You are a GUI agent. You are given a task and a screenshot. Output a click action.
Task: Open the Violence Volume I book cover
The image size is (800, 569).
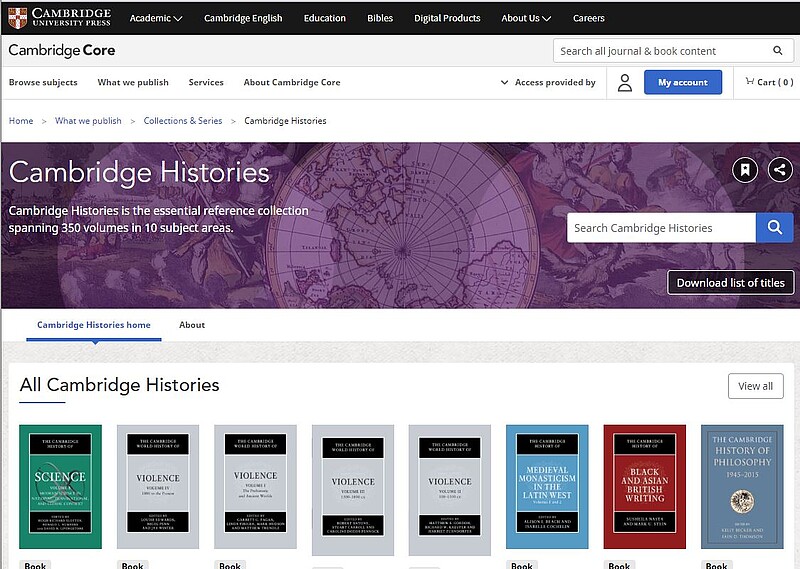tap(255, 487)
